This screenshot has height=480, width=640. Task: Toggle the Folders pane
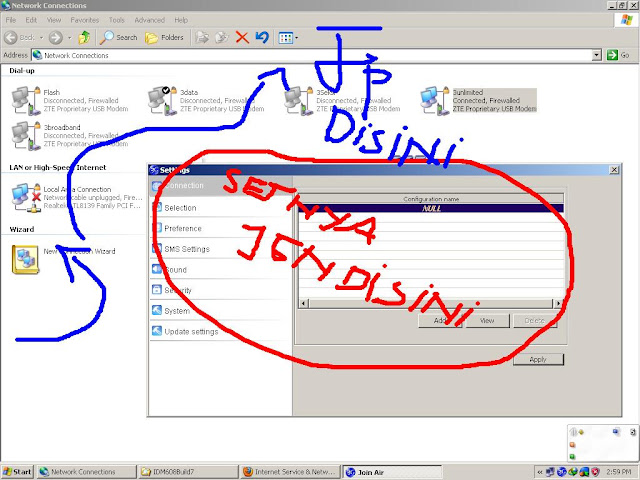click(x=164, y=38)
